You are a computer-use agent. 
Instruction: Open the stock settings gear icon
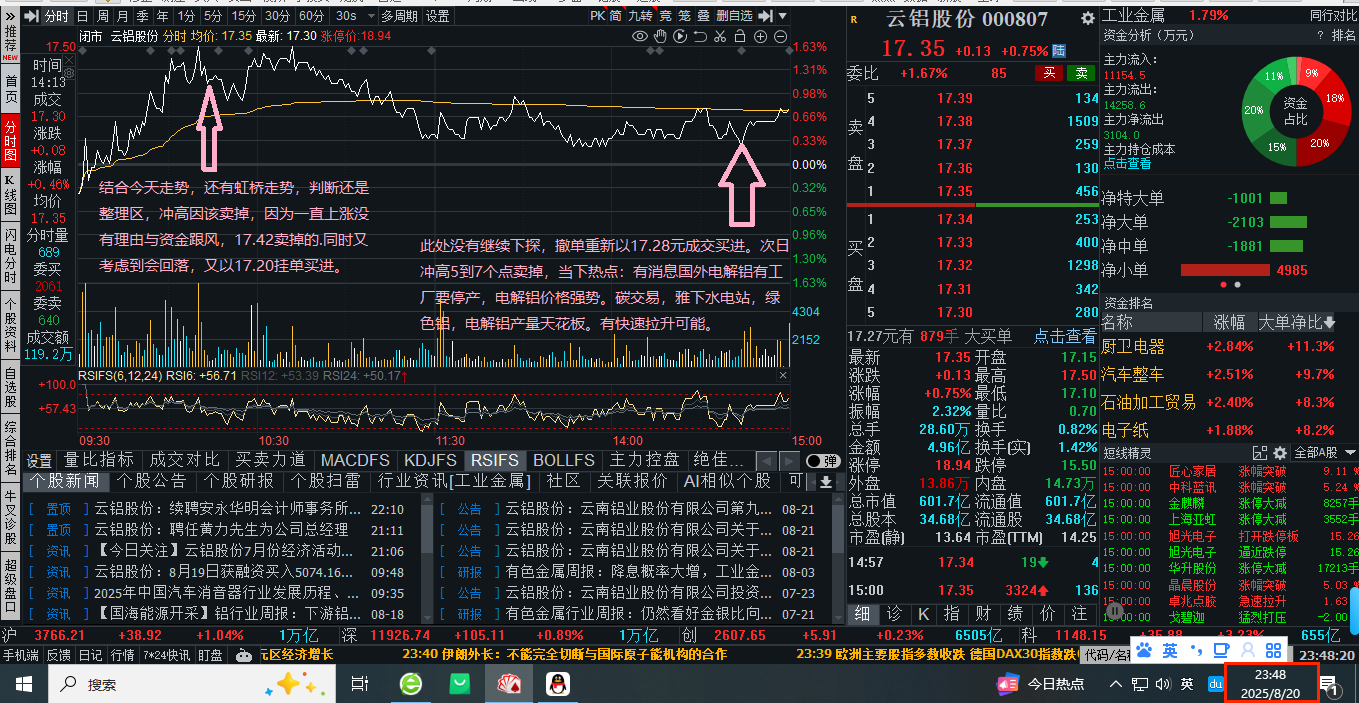[x=1087, y=18]
